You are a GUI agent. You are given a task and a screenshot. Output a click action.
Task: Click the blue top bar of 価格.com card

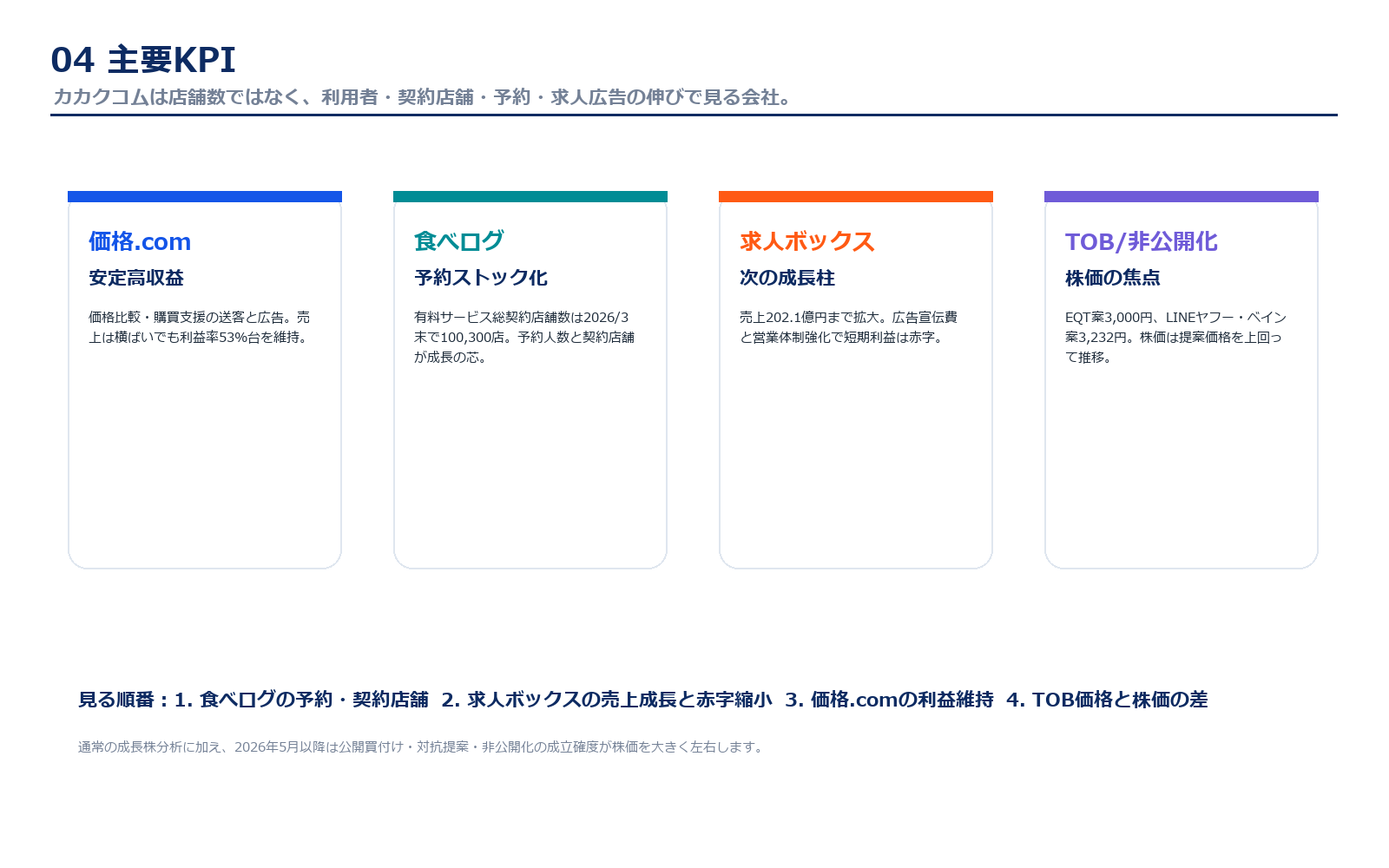click(x=205, y=196)
